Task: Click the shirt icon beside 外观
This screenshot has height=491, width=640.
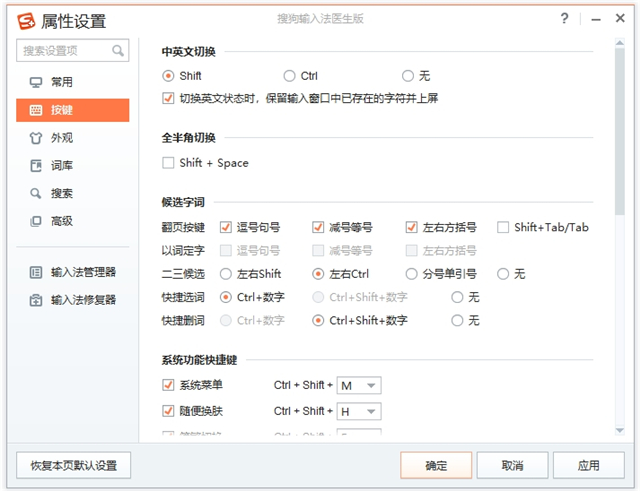Action: (x=36, y=138)
